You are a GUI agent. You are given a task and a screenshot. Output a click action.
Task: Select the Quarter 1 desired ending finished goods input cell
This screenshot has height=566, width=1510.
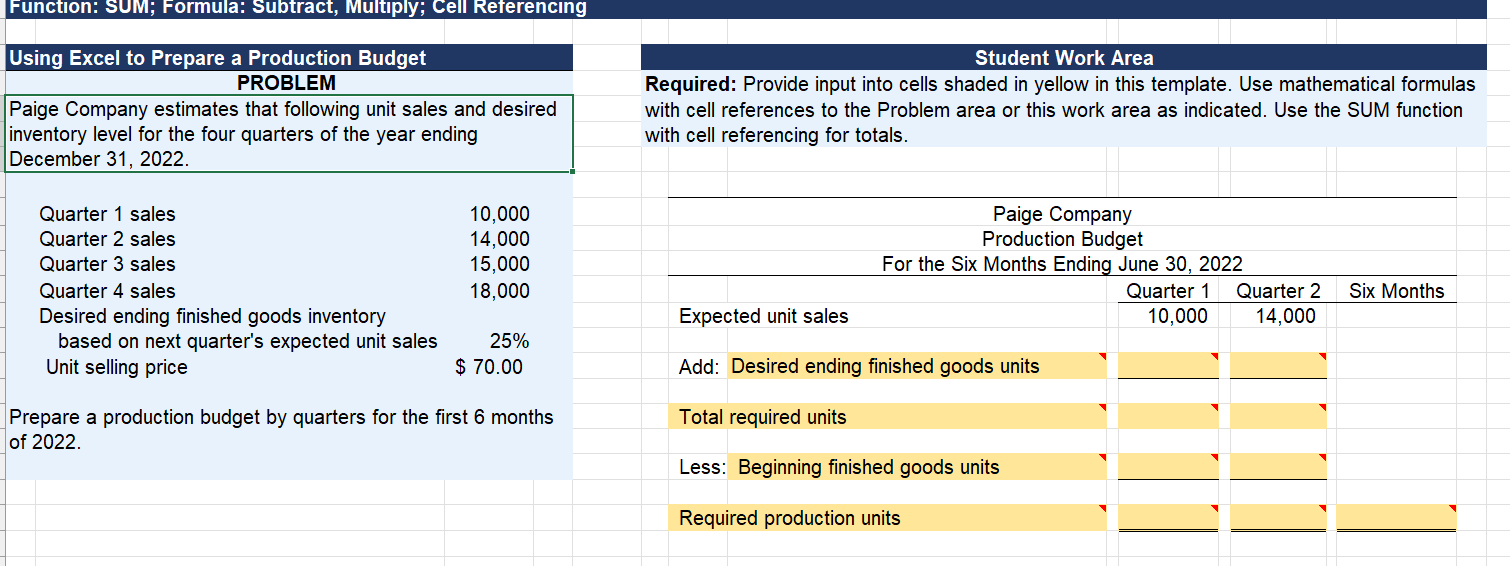tap(1168, 366)
